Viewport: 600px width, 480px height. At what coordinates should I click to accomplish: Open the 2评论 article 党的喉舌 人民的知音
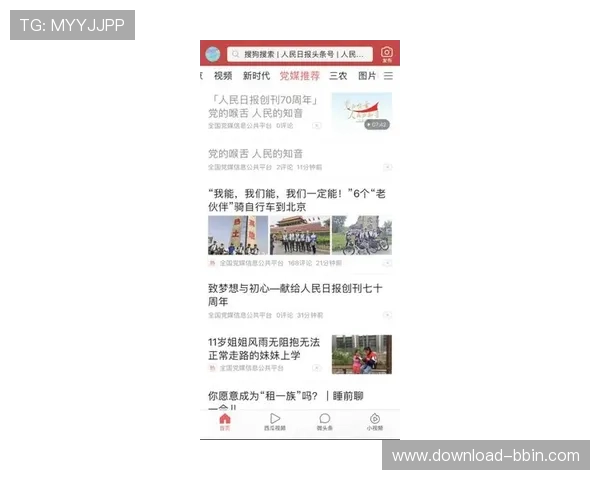pos(256,154)
